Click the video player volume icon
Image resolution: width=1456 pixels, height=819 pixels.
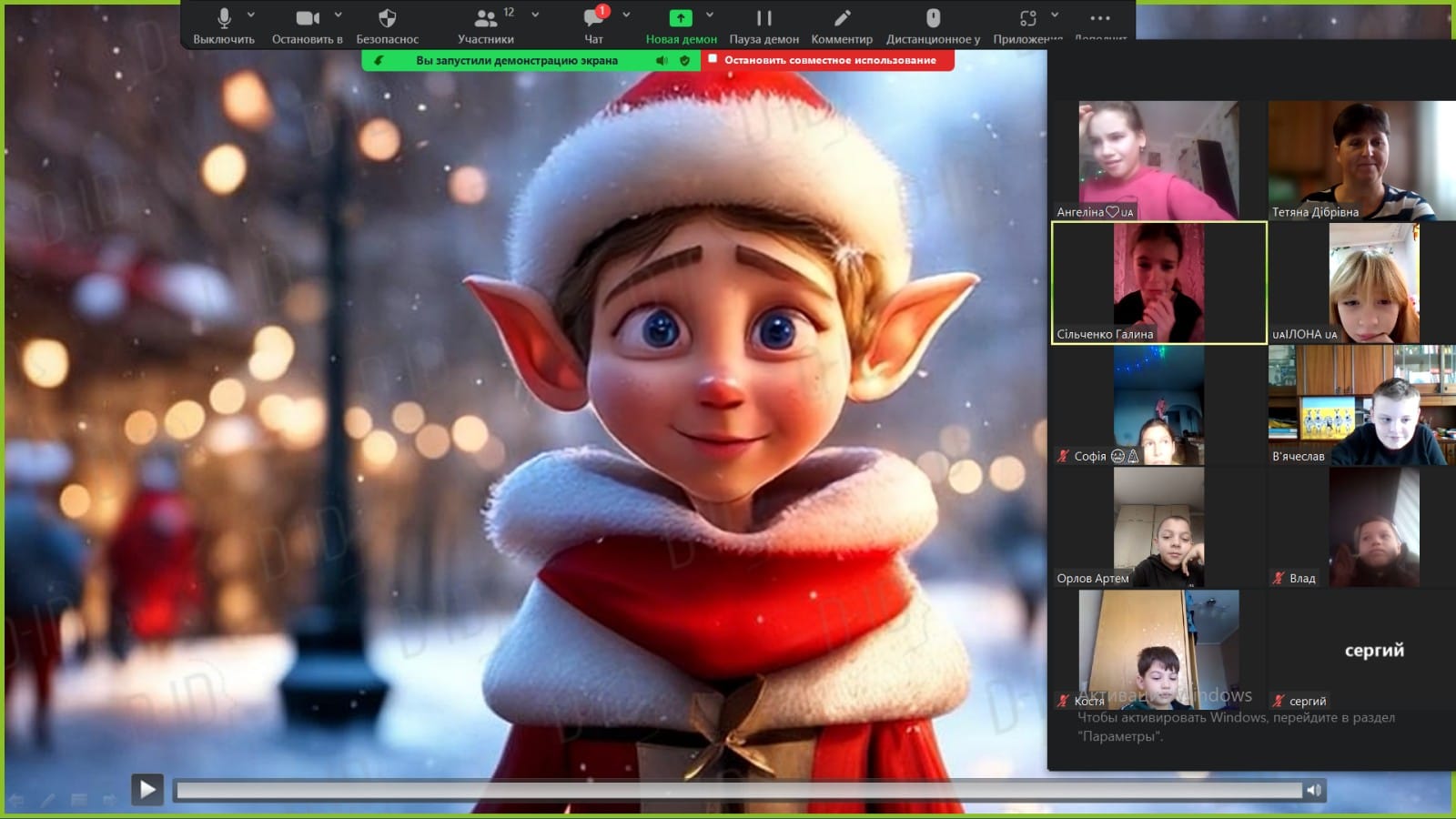pos(1314,791)
